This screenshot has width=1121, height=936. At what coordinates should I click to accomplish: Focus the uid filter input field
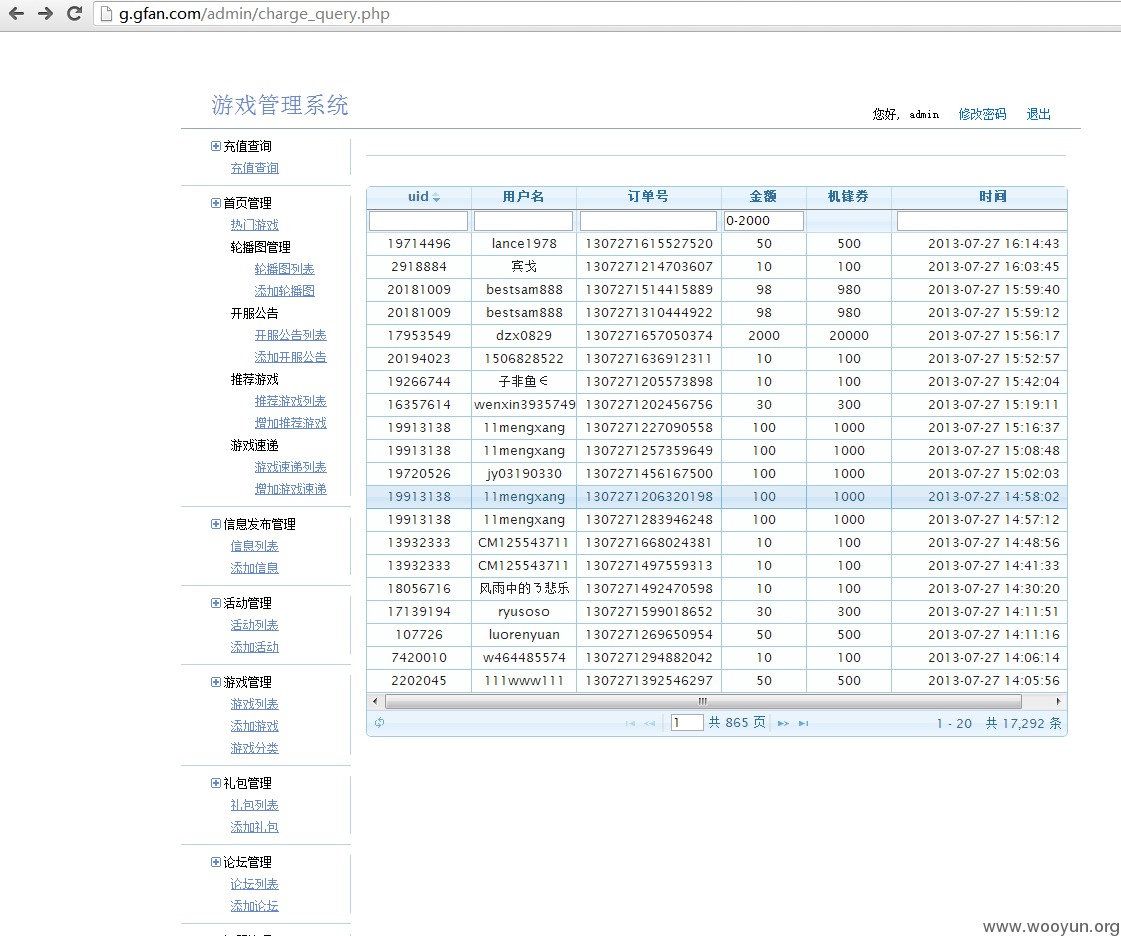[418, 221]
